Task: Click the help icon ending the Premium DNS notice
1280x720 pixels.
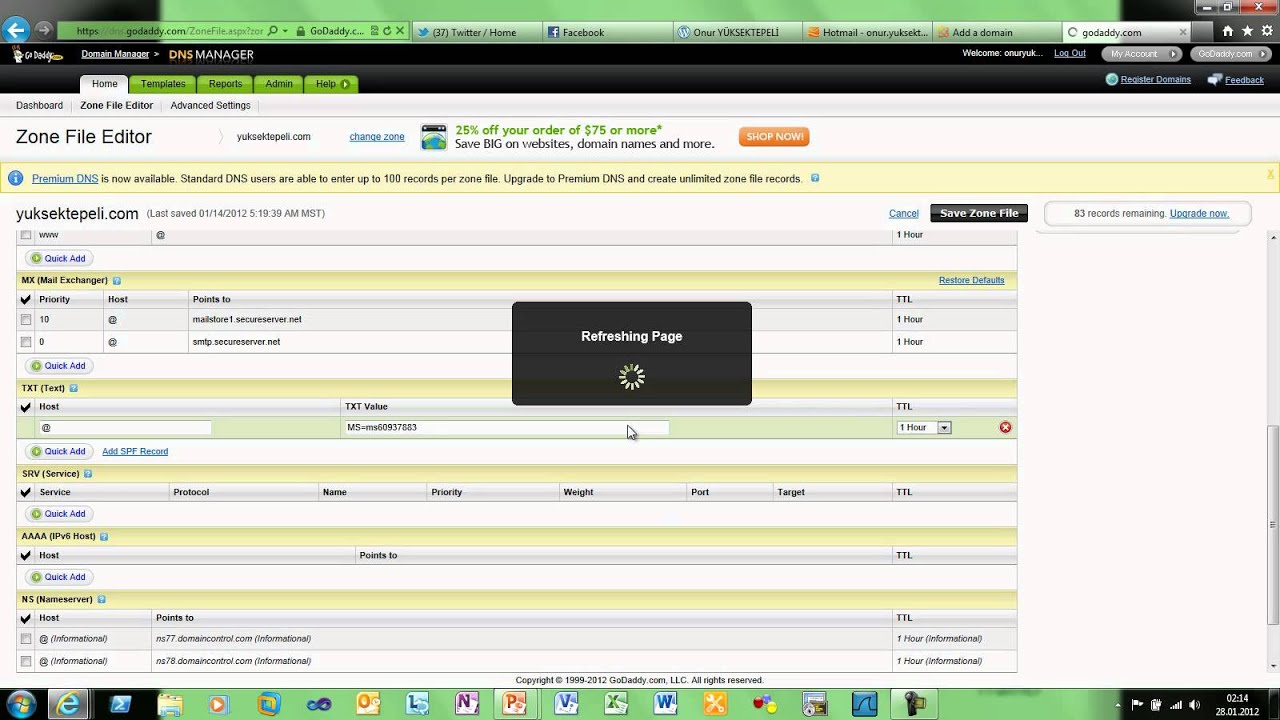Action: pyautogui.click(x=815, y=179)
